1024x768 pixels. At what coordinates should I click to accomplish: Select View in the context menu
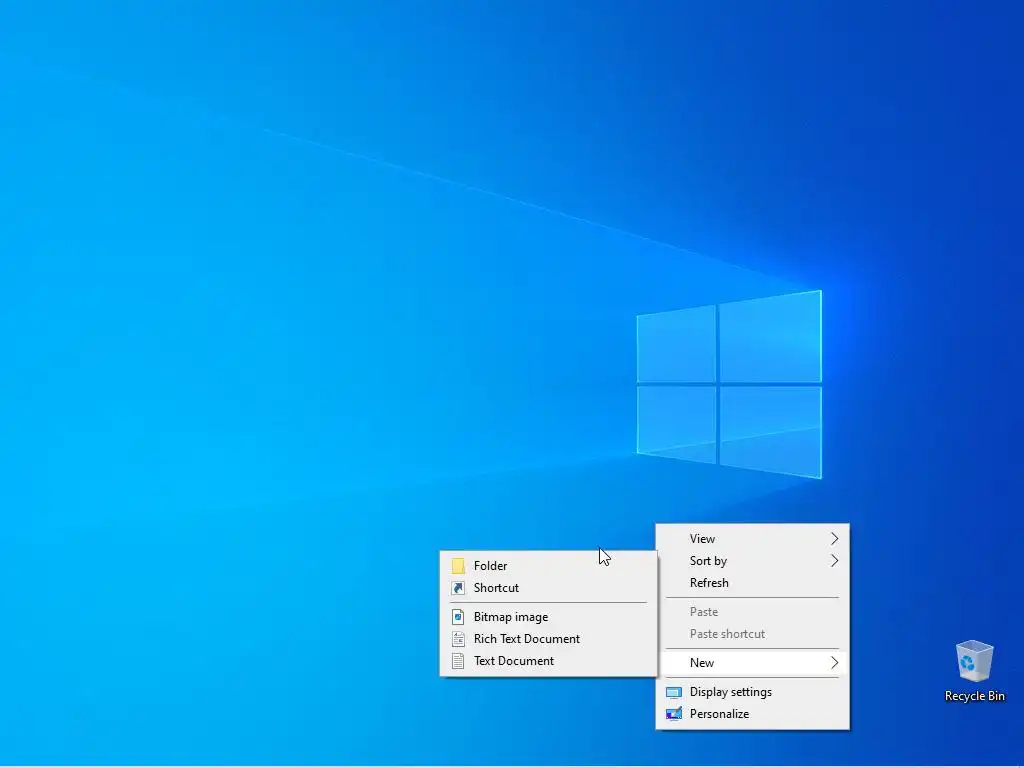[x=752, y=539]
